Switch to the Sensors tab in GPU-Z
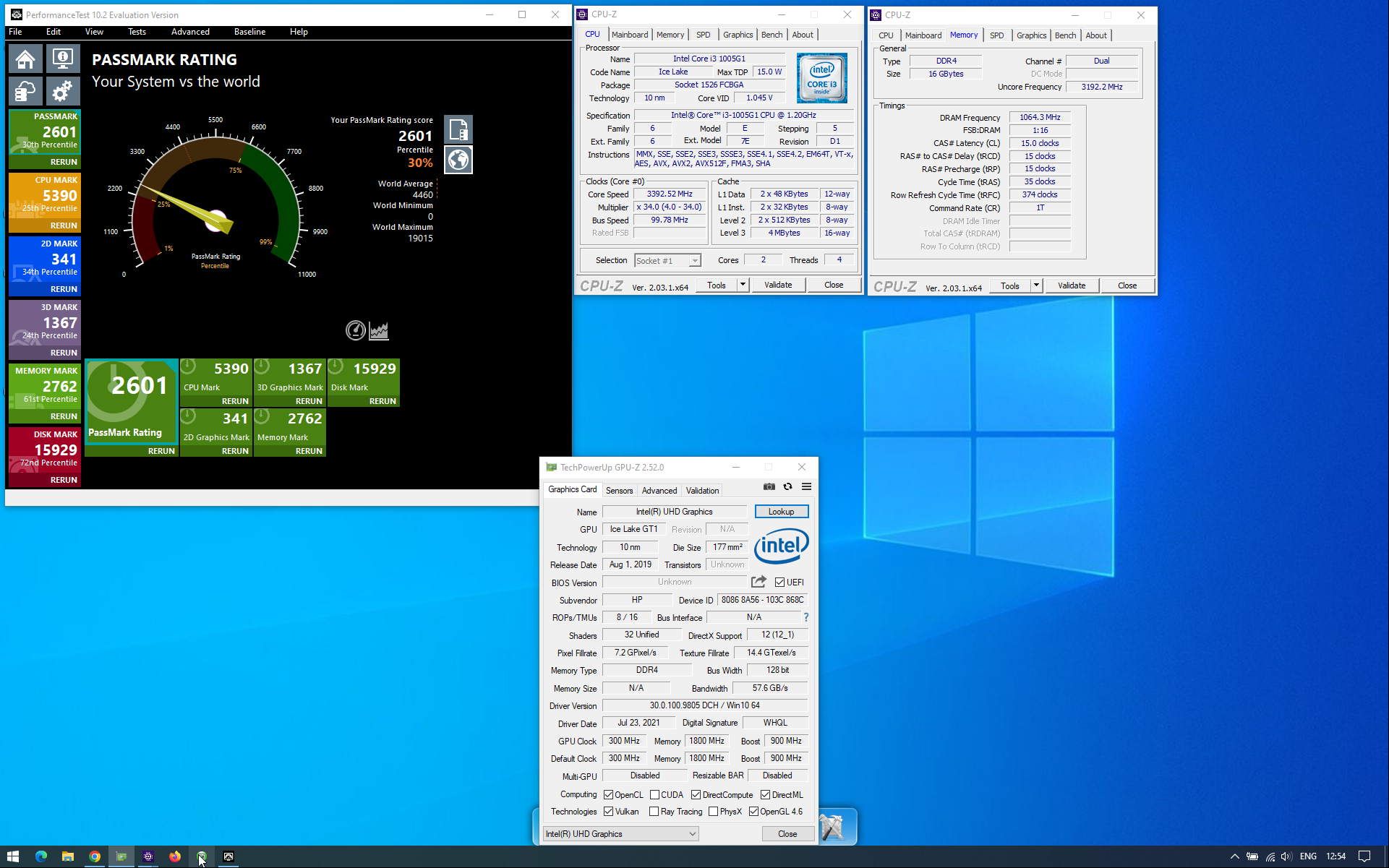 coord(619,491)
